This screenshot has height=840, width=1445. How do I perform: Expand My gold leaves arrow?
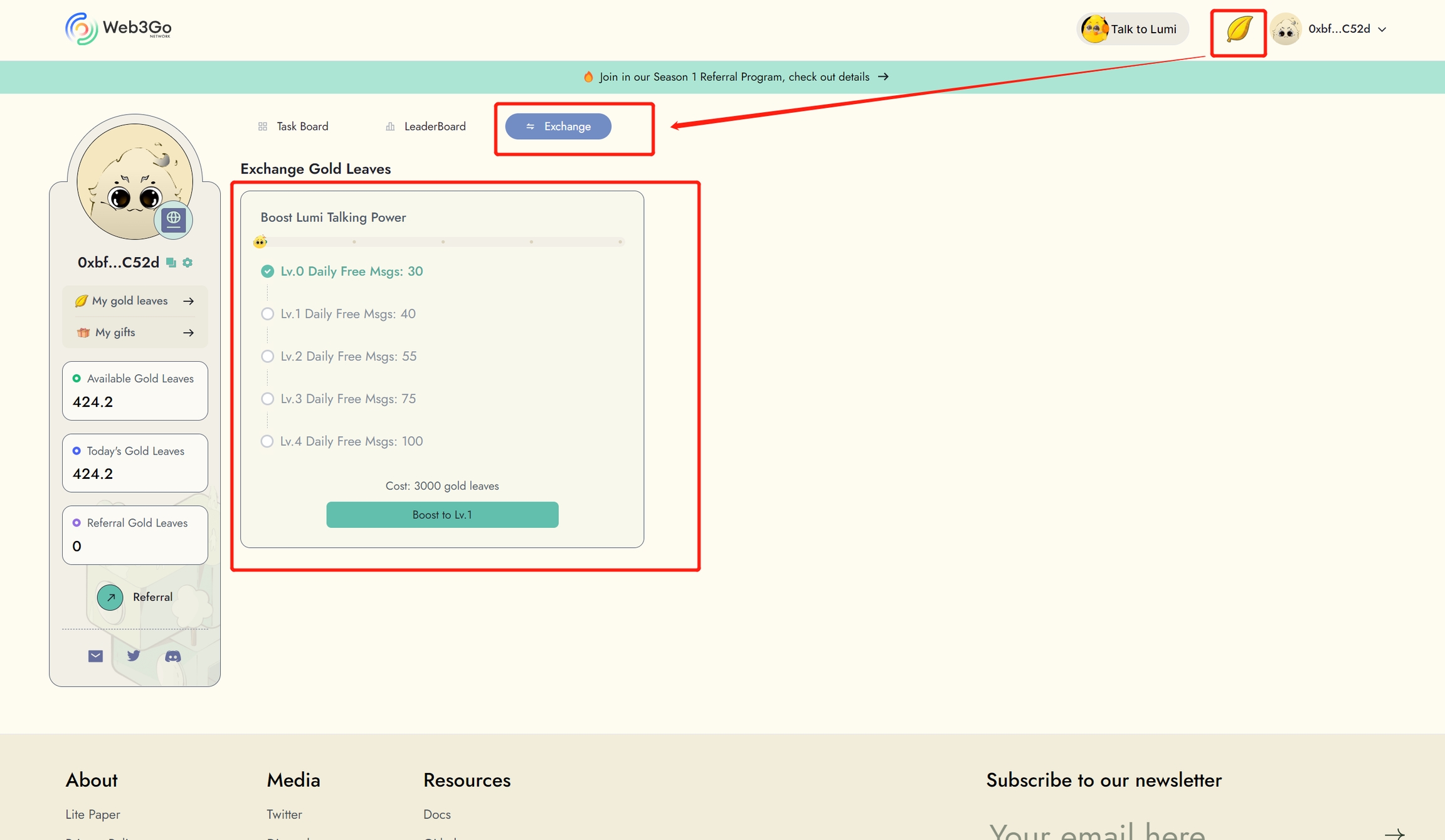(x=188, y=302)
